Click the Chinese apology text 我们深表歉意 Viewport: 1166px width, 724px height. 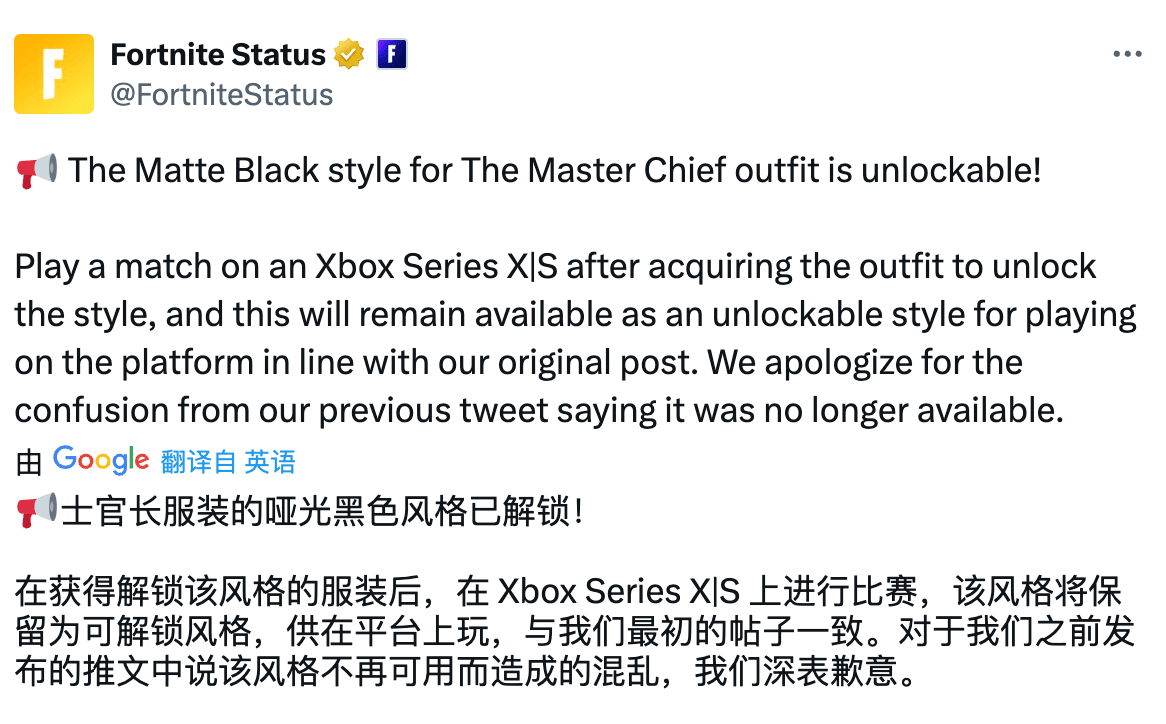tap(796, 672)
